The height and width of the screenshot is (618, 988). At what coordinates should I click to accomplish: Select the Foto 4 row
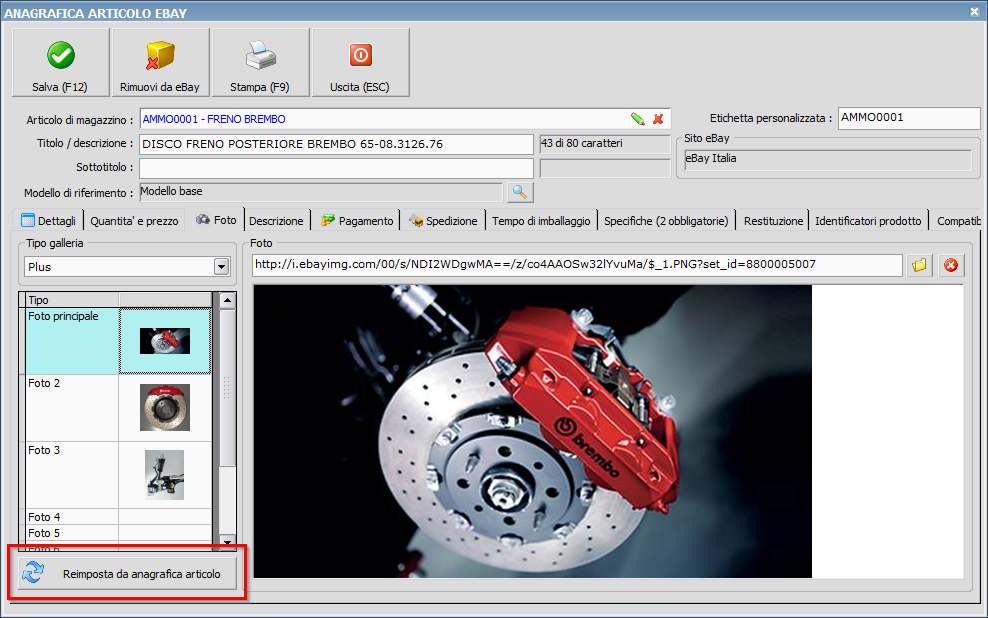click(x=118, y=517)
